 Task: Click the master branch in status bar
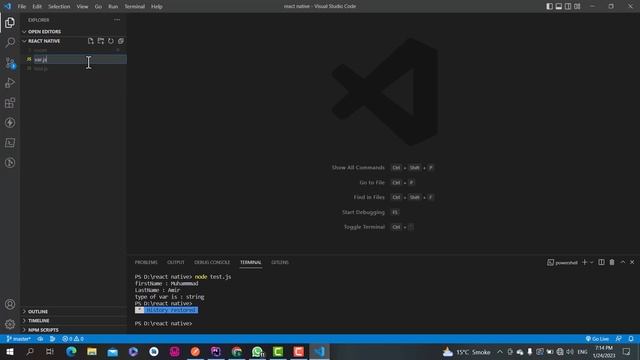click(19, 339)
